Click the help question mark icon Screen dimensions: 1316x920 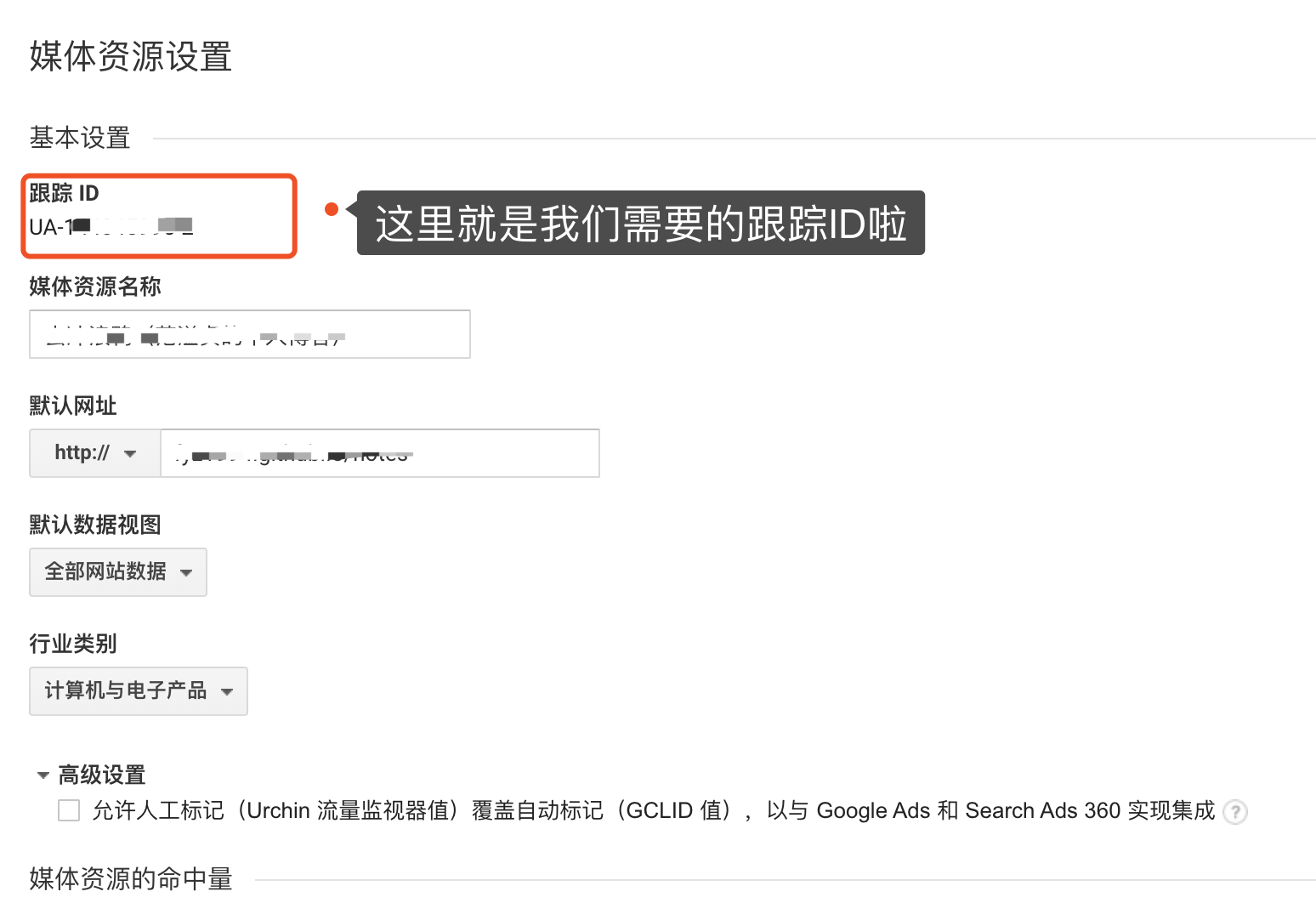tap(1234, 812)
